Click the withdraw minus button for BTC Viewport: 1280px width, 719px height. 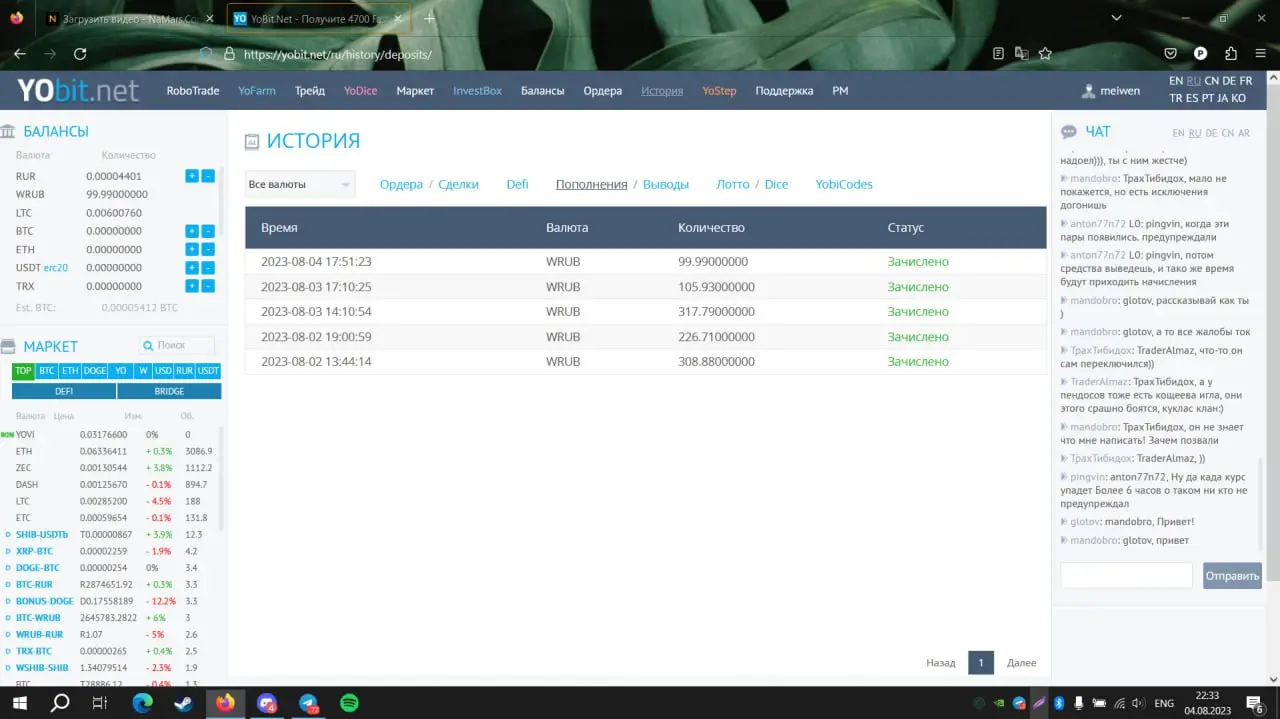pyautogui.click(x=208, y=231)
